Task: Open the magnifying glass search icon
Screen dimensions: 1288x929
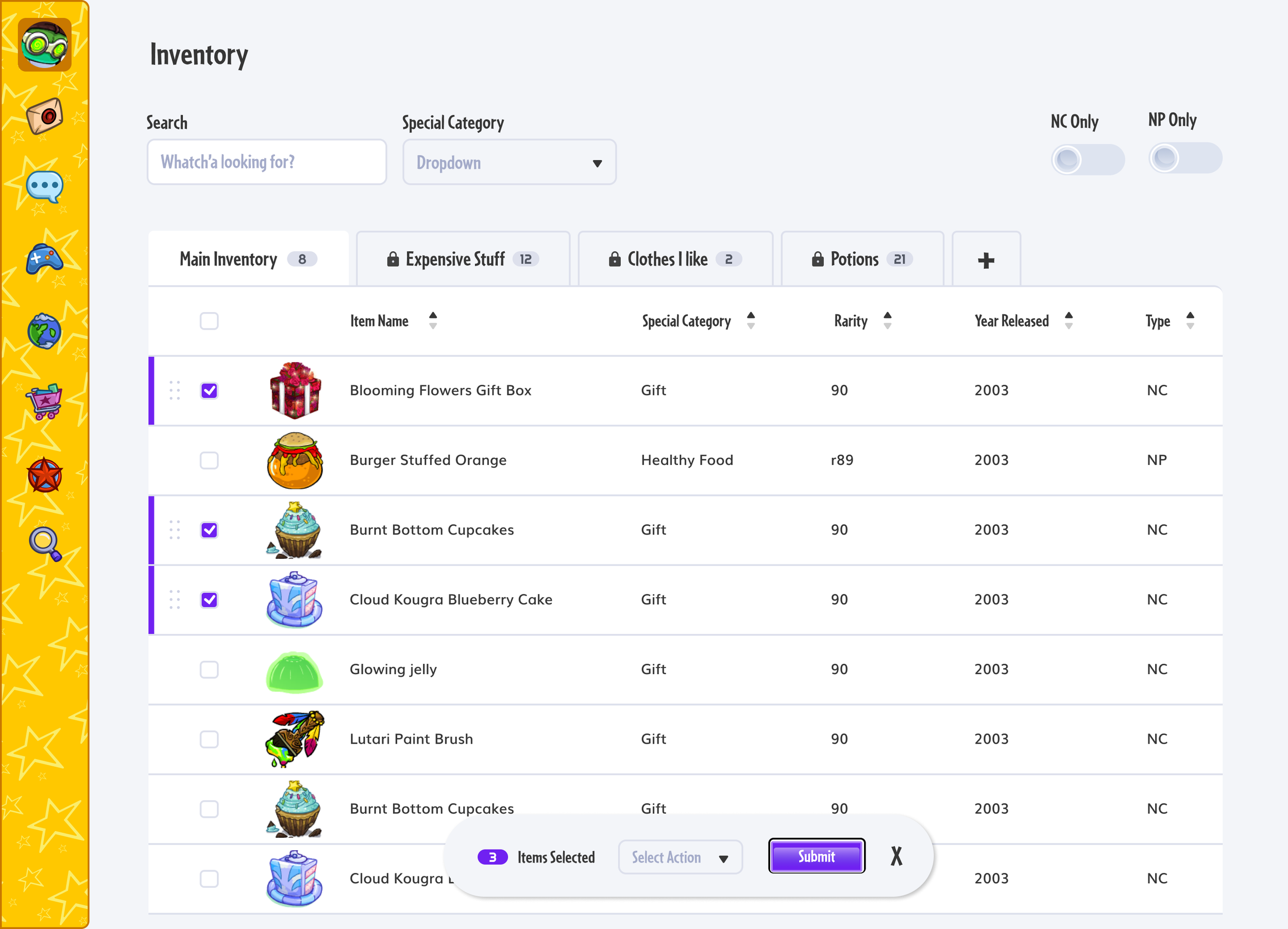Action: coord(44,544)
